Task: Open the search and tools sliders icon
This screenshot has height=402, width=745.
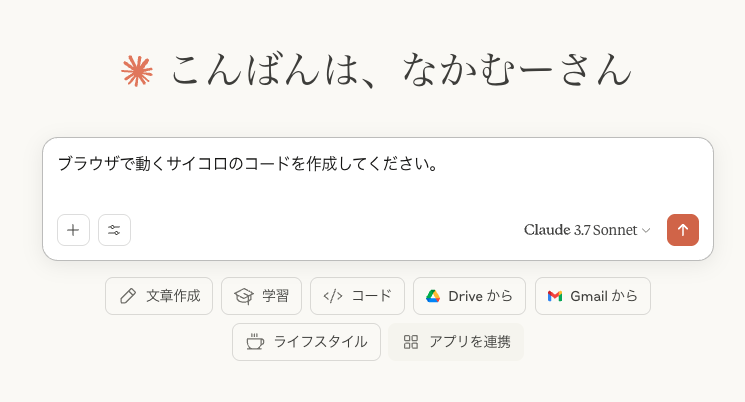Action: [x=114, y=230]
